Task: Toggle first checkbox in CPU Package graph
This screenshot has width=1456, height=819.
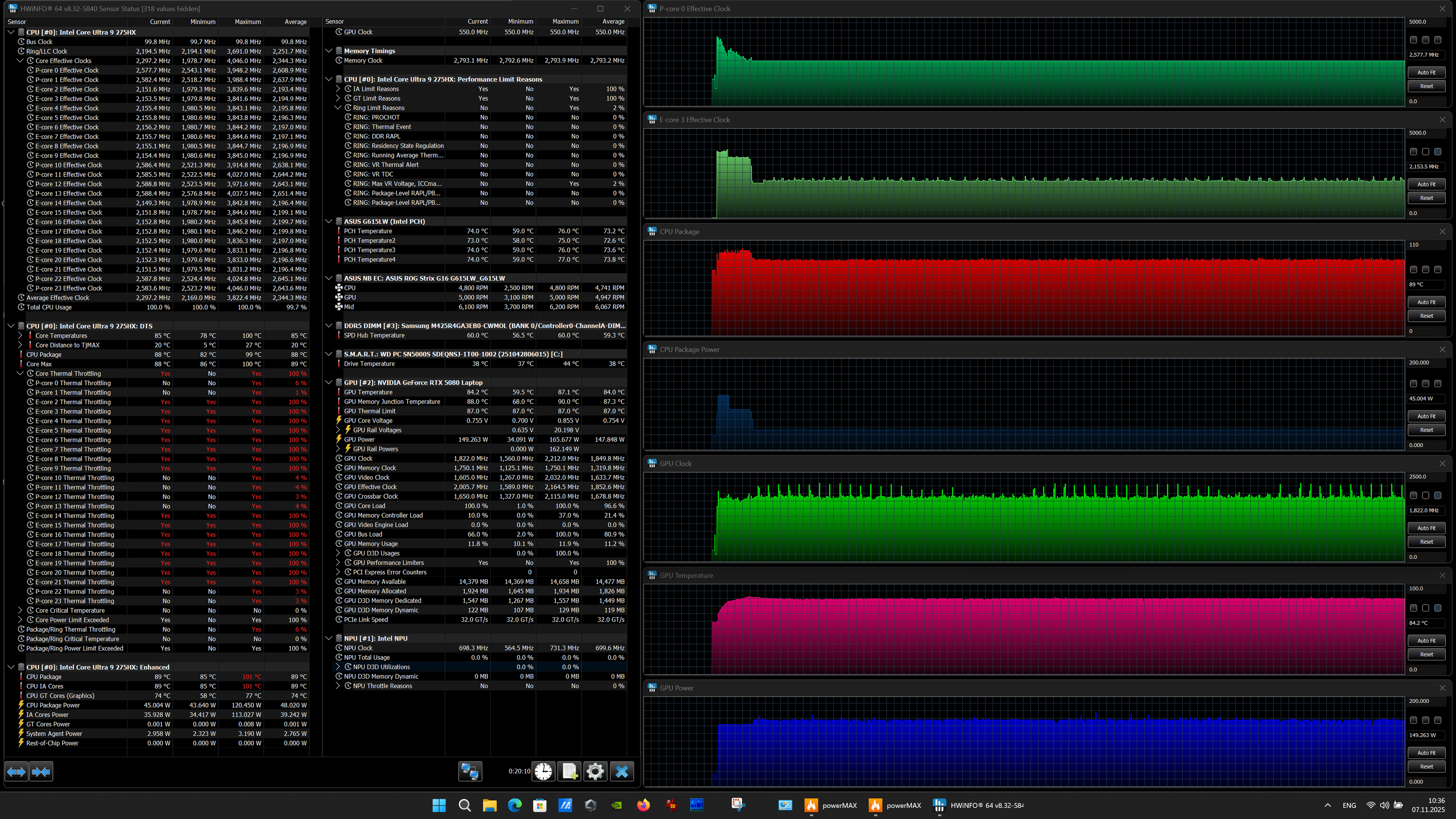Action: tap(1414, 270)
